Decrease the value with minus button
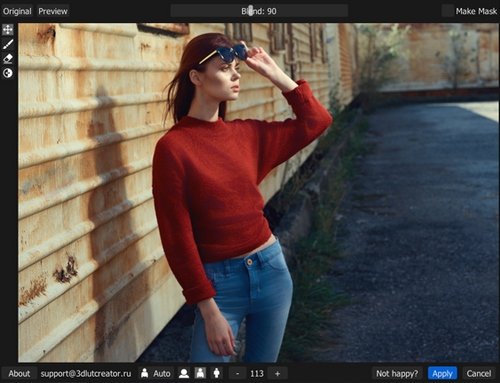This screenshot has width=500, height=383. 237,373
